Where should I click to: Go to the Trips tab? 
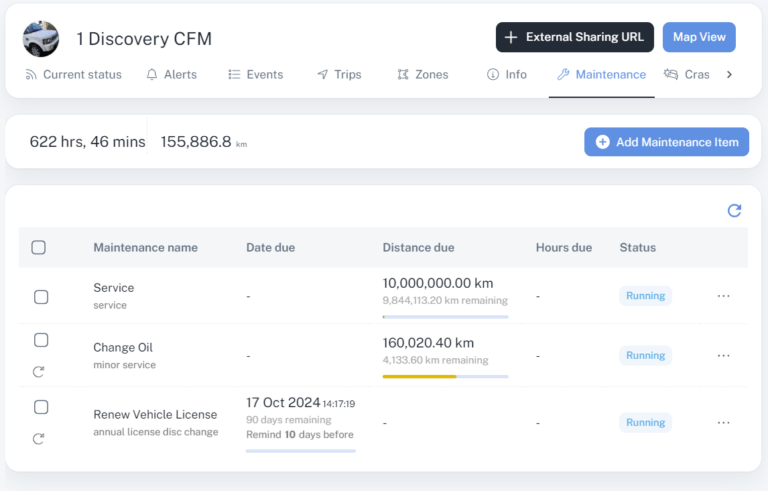339,75
